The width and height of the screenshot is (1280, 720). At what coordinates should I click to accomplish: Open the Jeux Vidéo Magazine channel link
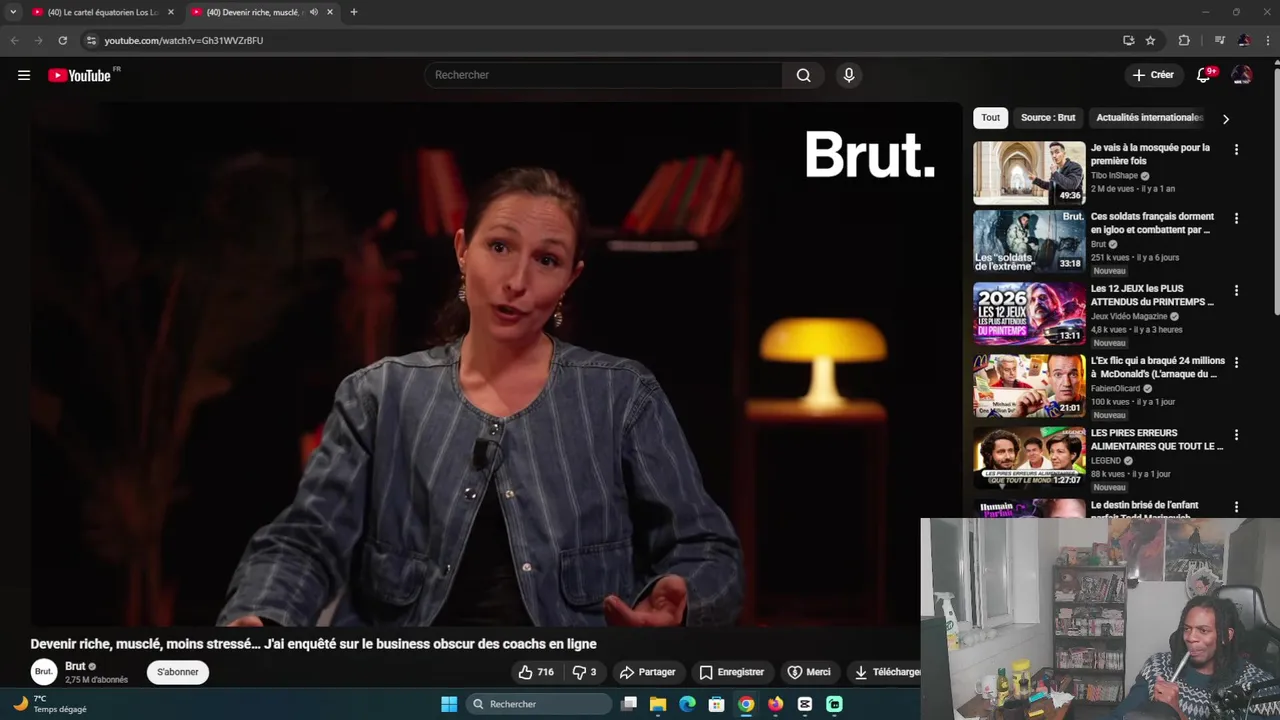[1129, 317]
